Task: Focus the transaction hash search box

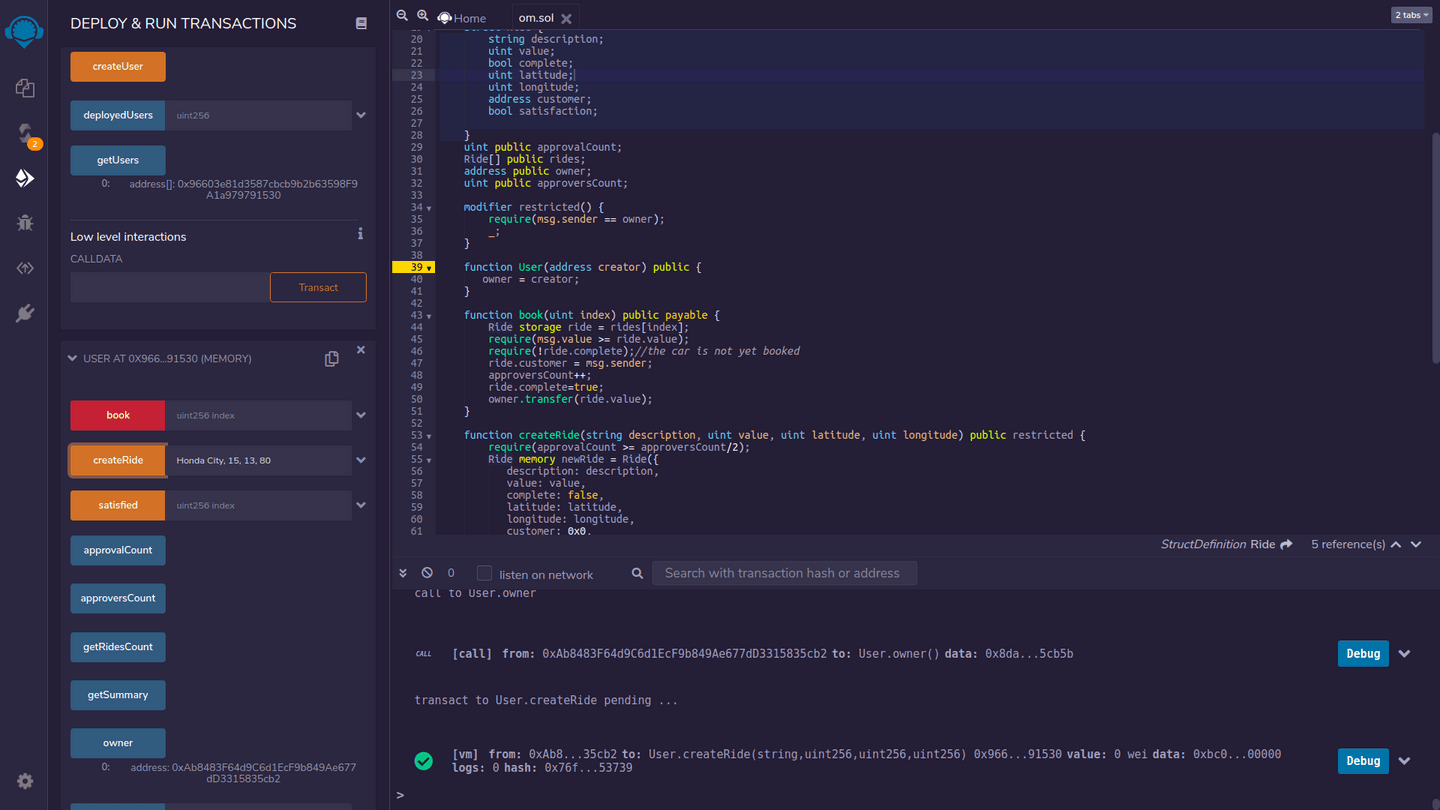Action: pyautogui.click(x=784, y=573)
